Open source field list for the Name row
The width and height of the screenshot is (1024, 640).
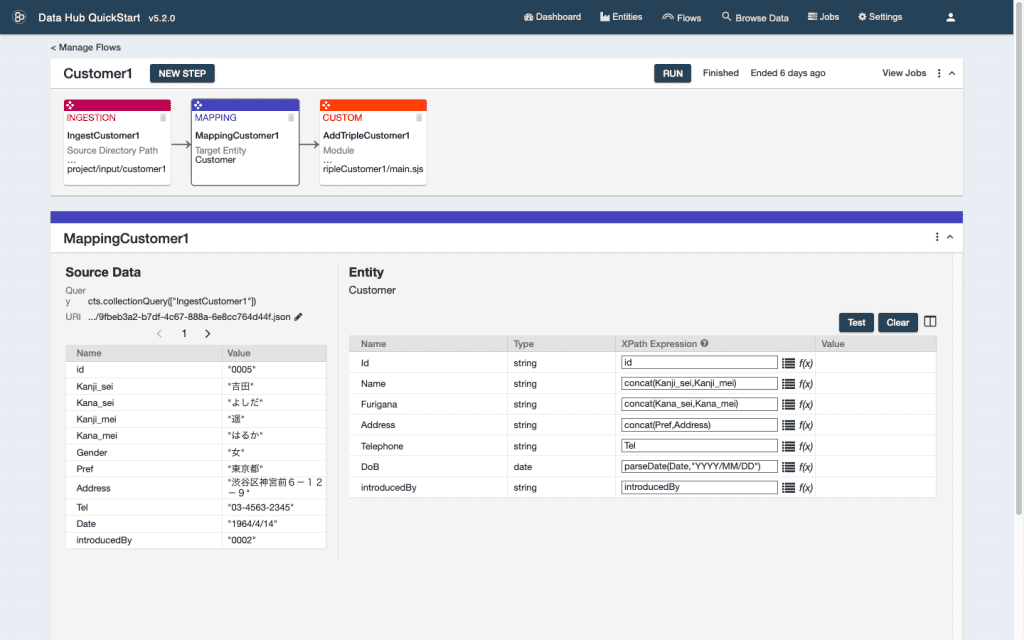click(x=788, y=384)
